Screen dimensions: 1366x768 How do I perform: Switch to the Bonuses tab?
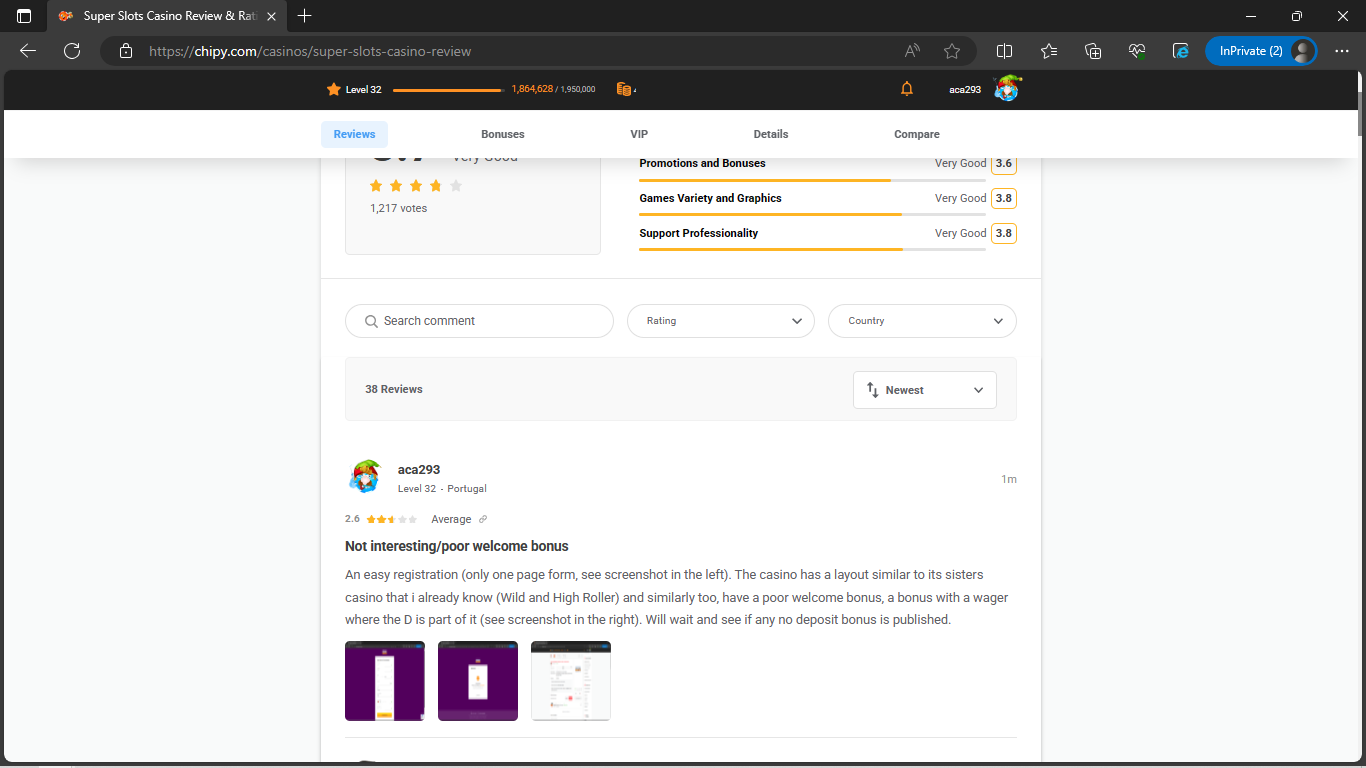502,134
